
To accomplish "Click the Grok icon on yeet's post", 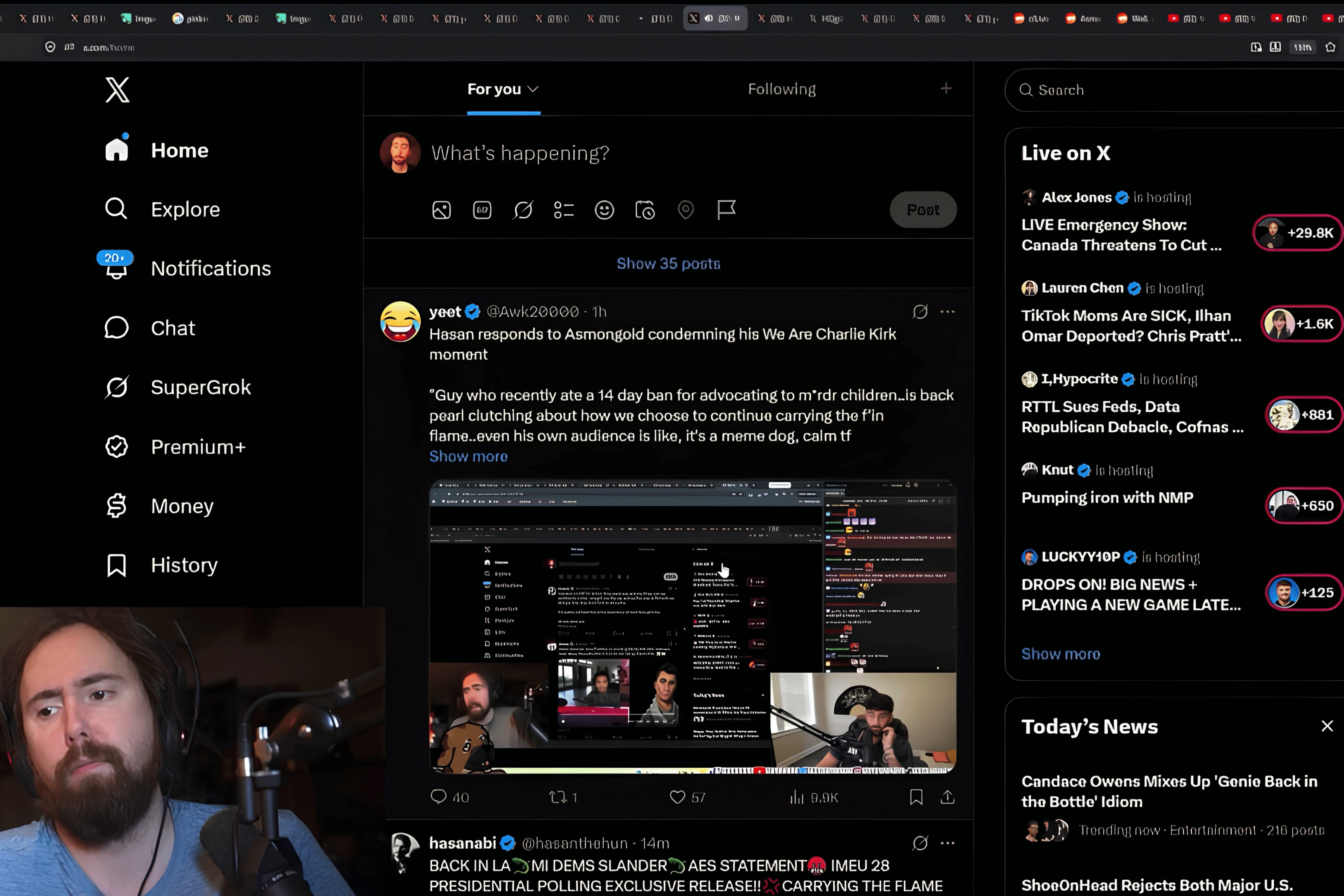I will coord(920,311).
